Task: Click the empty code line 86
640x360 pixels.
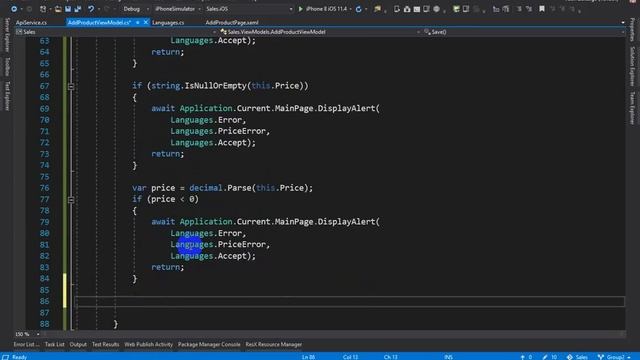Action: click(350, 301)
